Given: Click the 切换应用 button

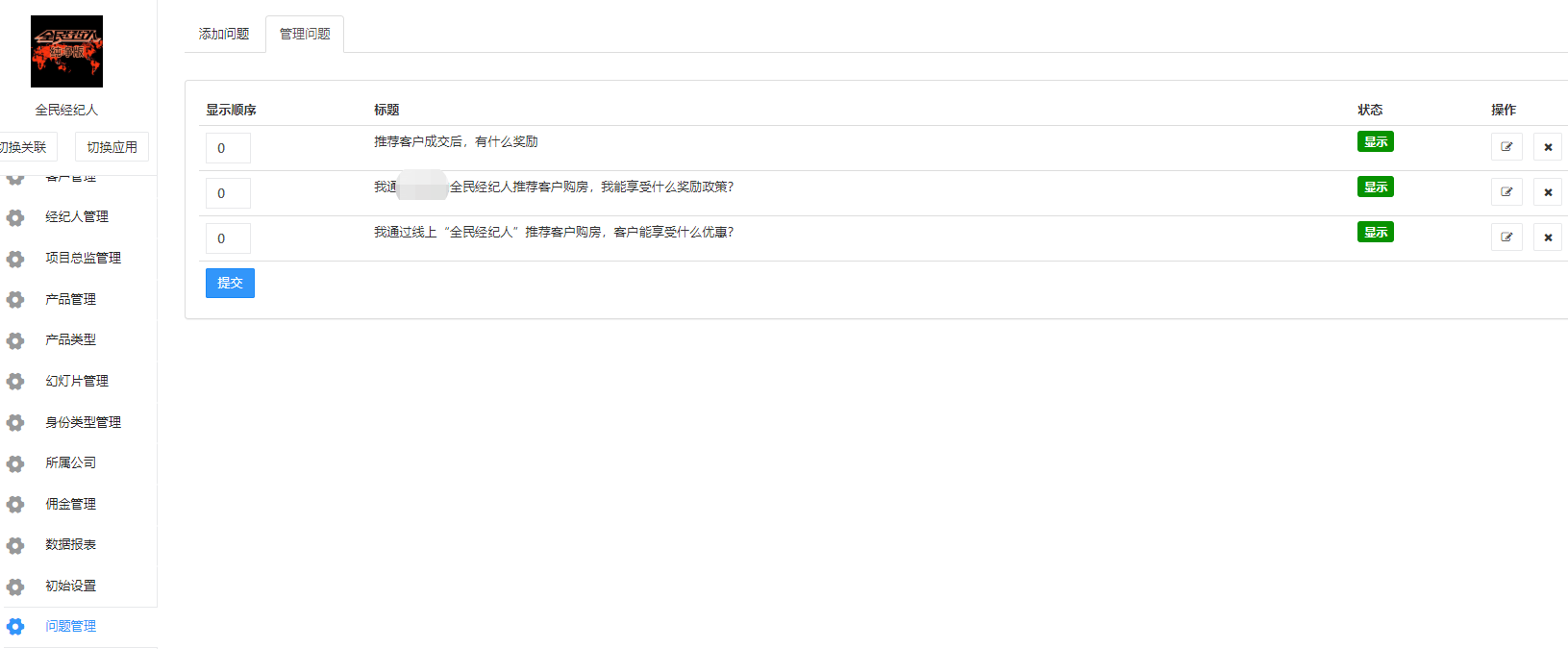Looking at the screenshot, I should [x=112, y=147].
